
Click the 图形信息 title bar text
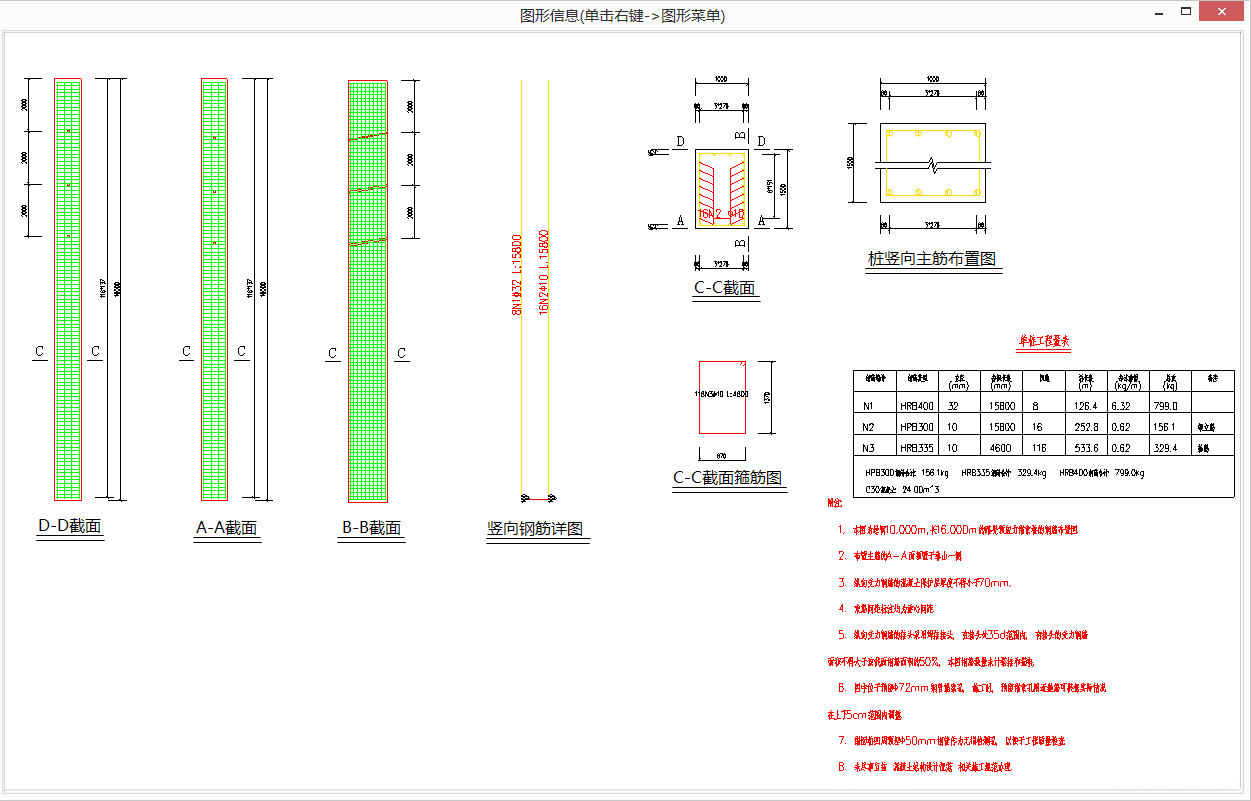pos(623,15)
